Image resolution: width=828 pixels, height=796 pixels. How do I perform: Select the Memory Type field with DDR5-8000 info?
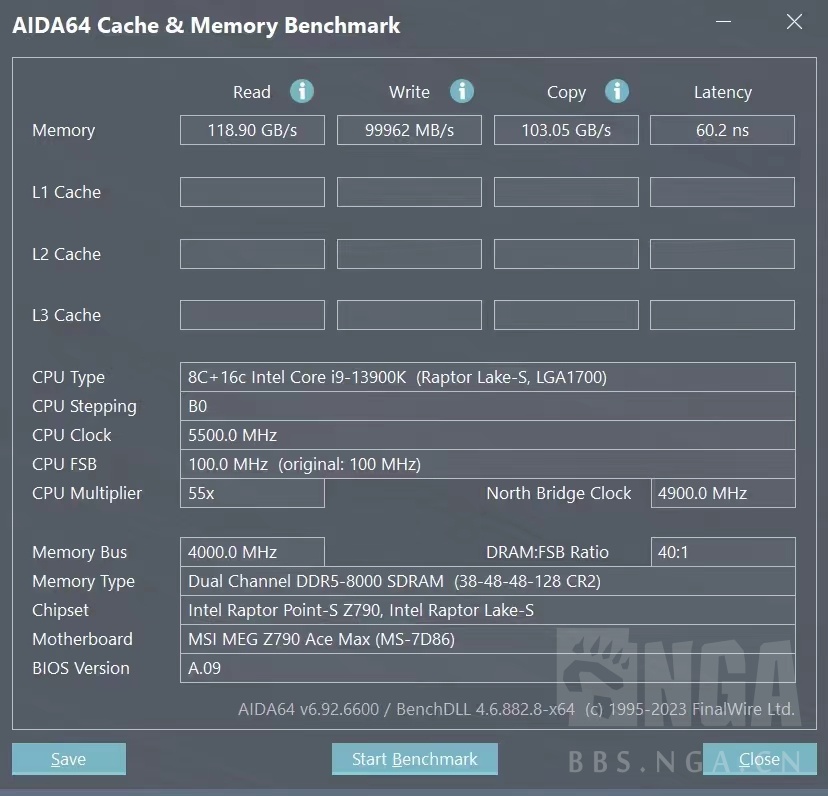pos(487,581)
